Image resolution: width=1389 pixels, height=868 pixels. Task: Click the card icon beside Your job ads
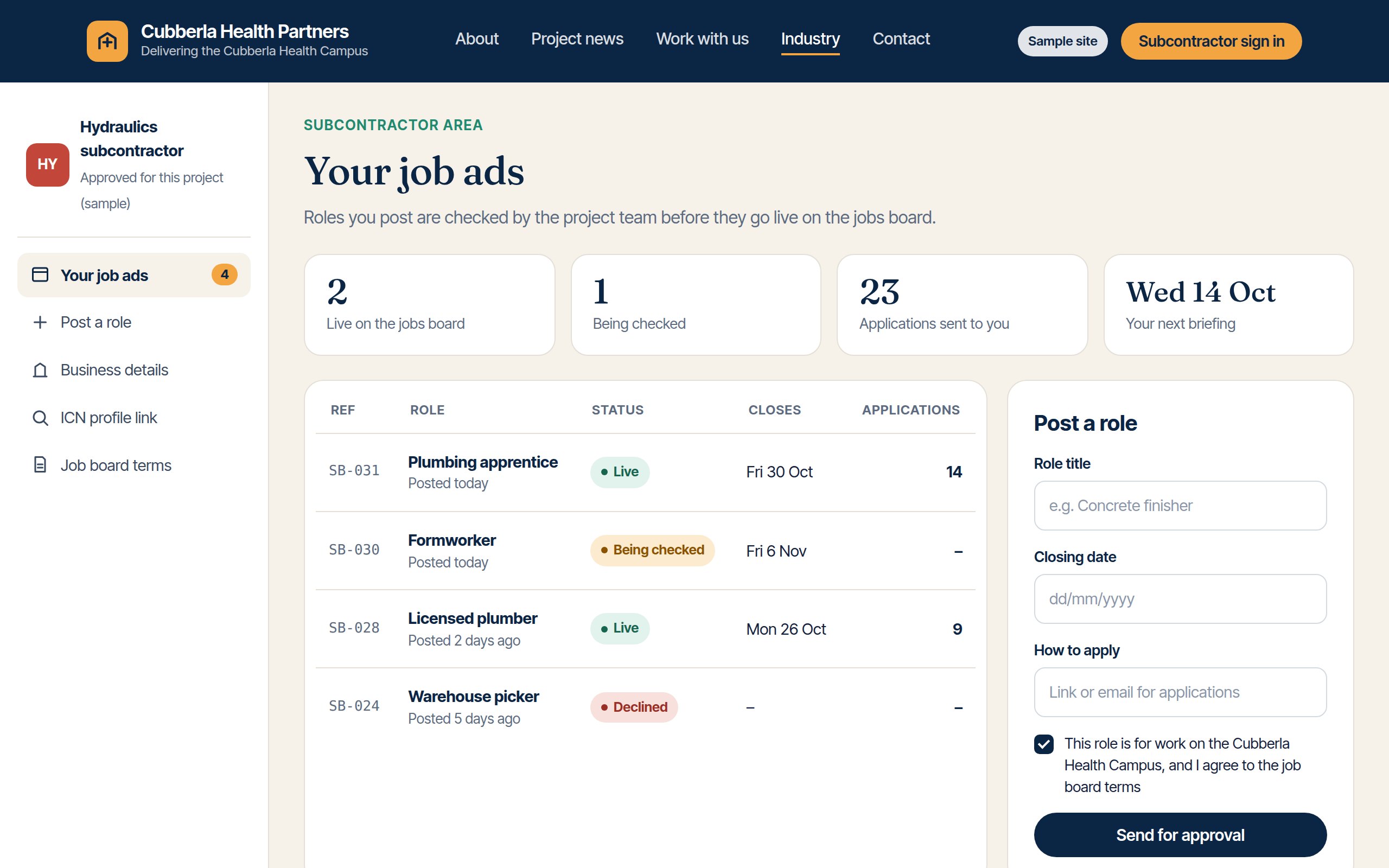40,275
